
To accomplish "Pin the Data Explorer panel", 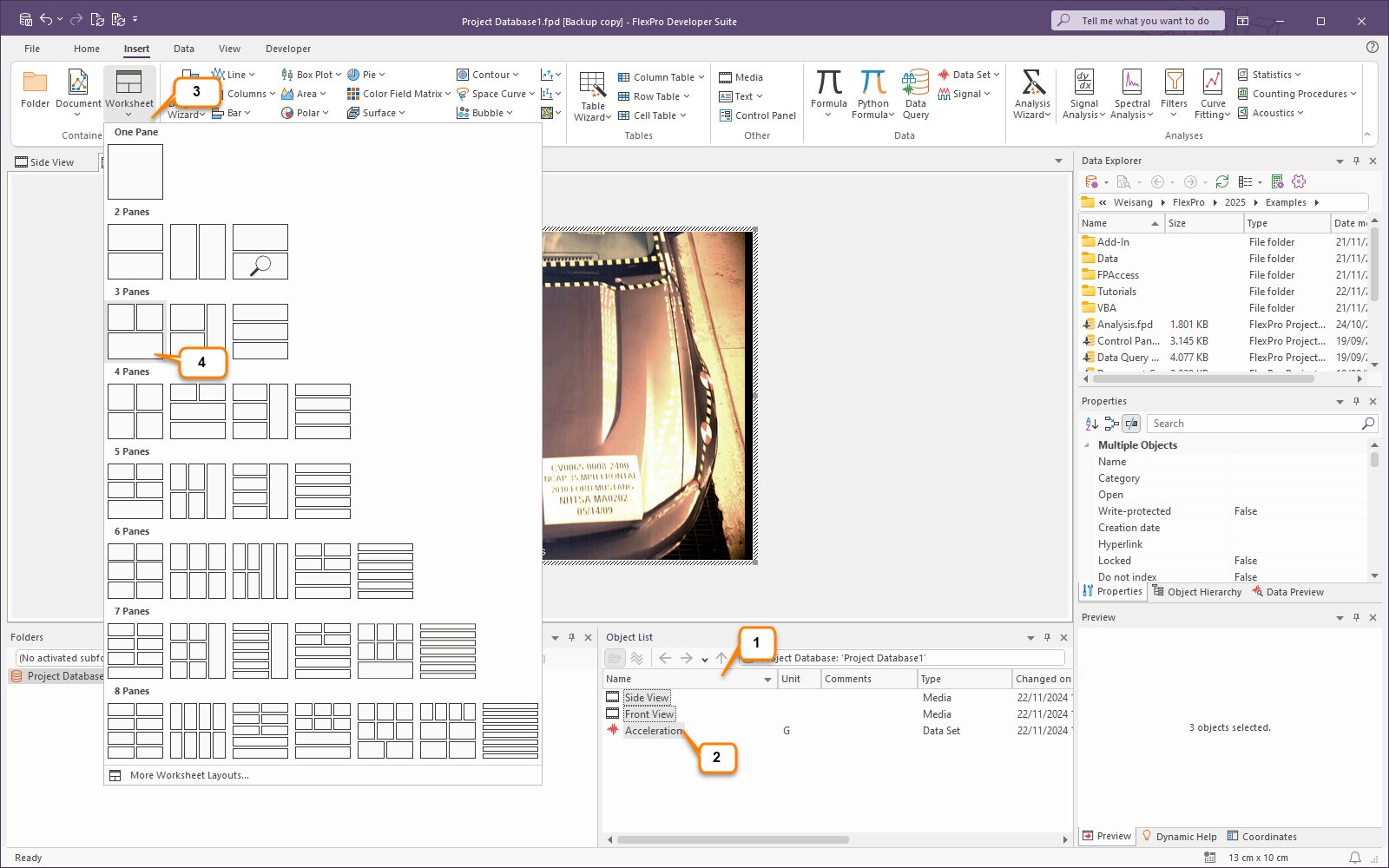I will [x=1356, y=161].
